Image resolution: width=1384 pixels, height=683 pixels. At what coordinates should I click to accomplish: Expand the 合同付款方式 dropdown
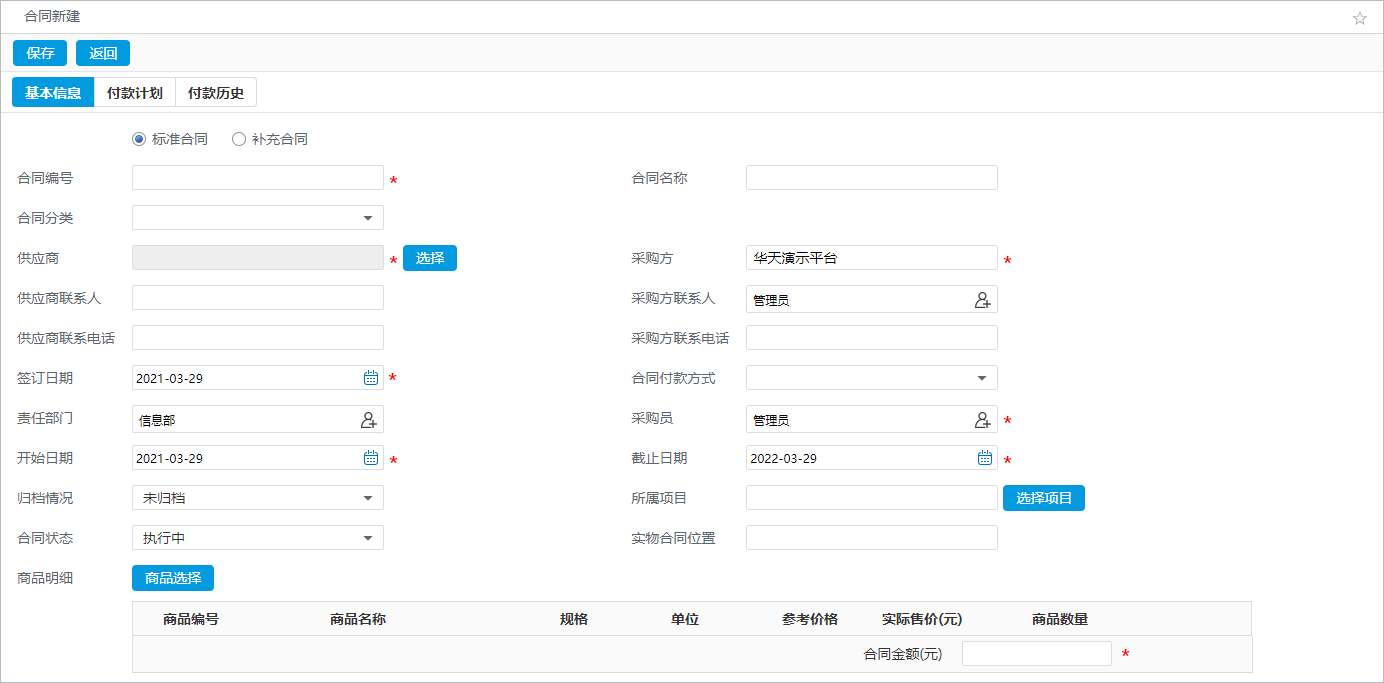pyautogui.click(x=981, y=378)
